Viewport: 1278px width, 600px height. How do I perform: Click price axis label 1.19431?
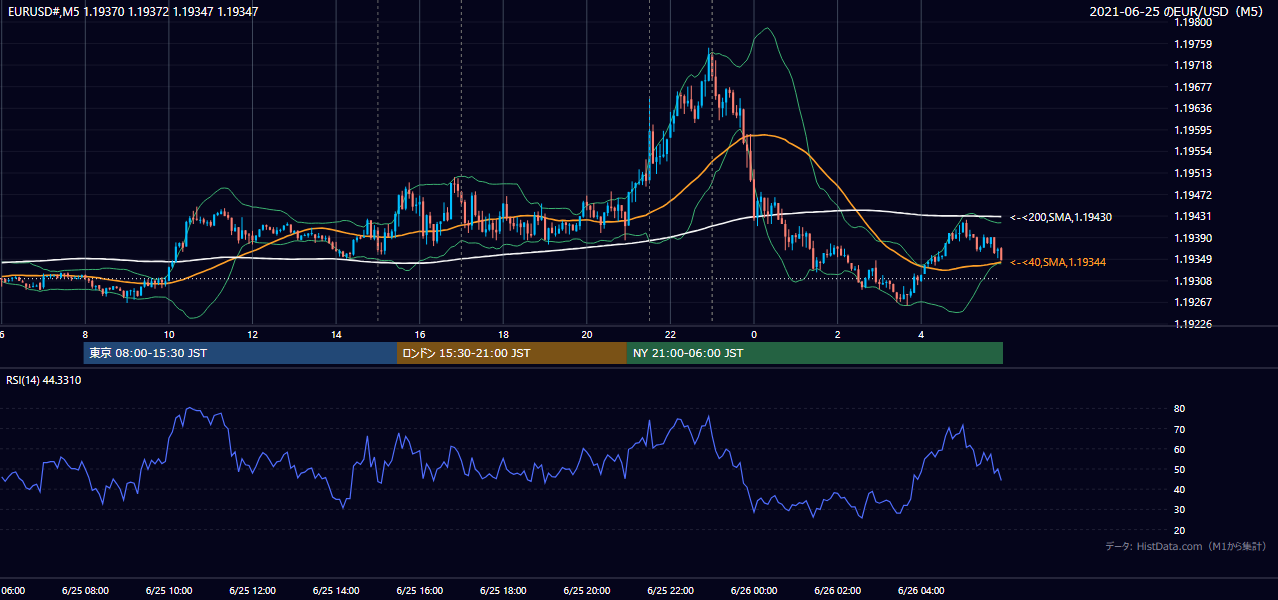click(1194, 216)
